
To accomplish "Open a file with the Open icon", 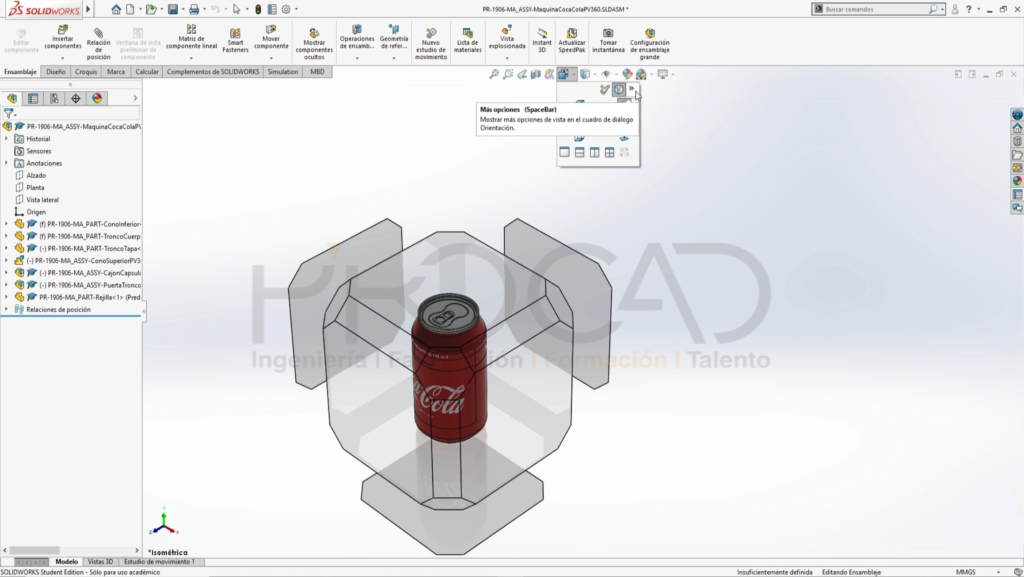I will (152, 9).
